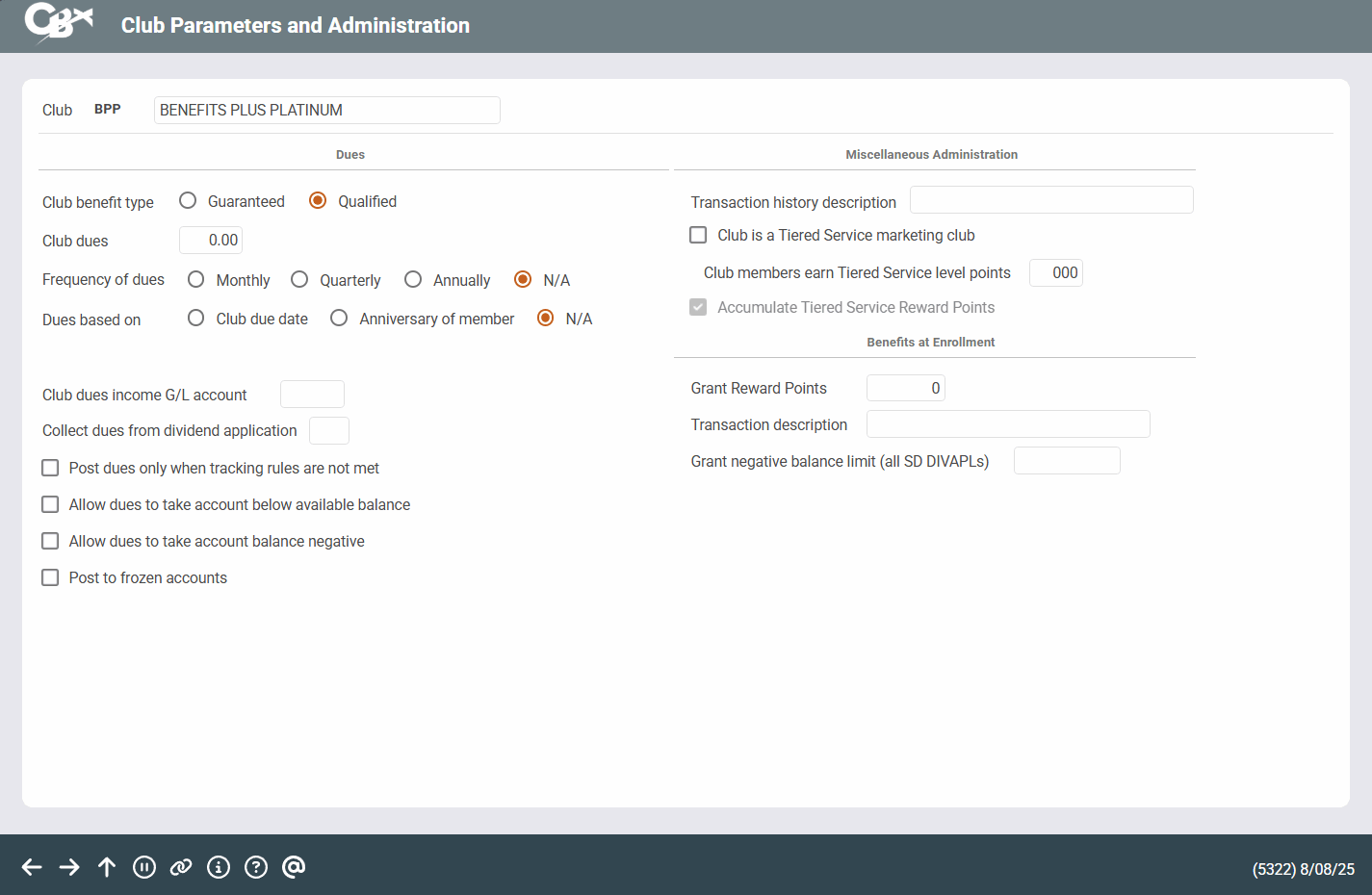1372x895 pixels.
Task: Check Club is a Tiered Service marketing club
Action: tap(699, 235)
